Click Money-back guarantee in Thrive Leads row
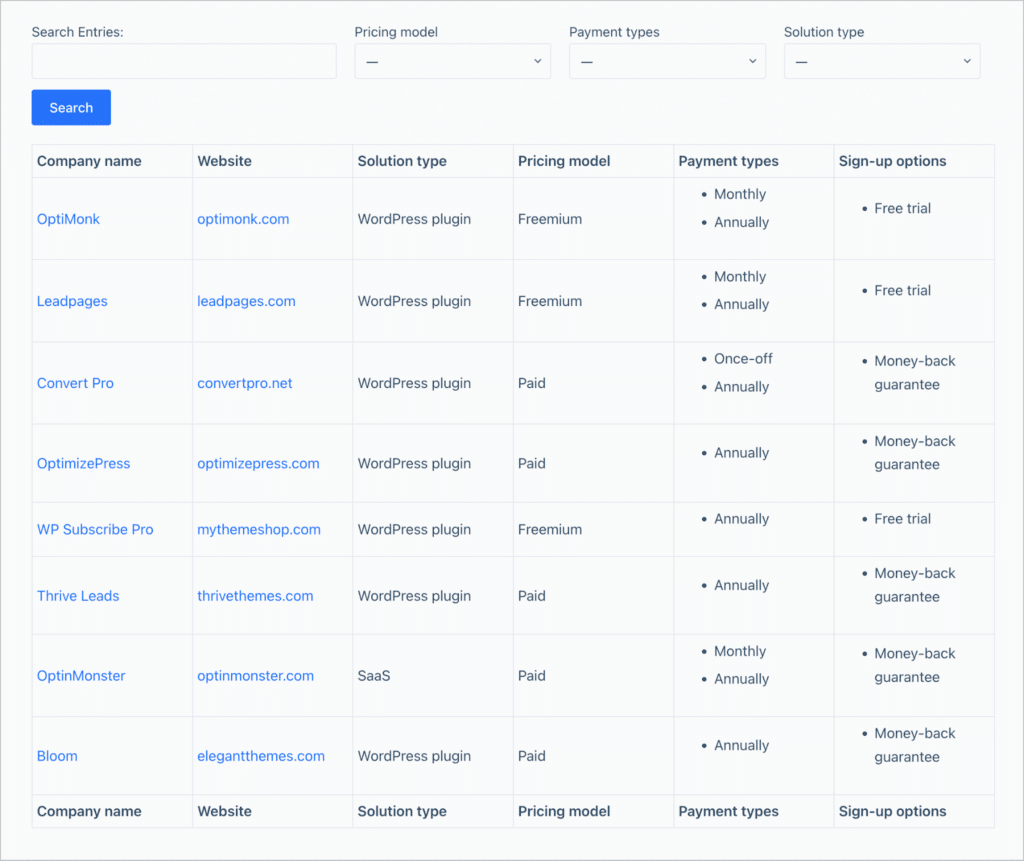The width and height of the screenshot is (1024, 861). 915,585
